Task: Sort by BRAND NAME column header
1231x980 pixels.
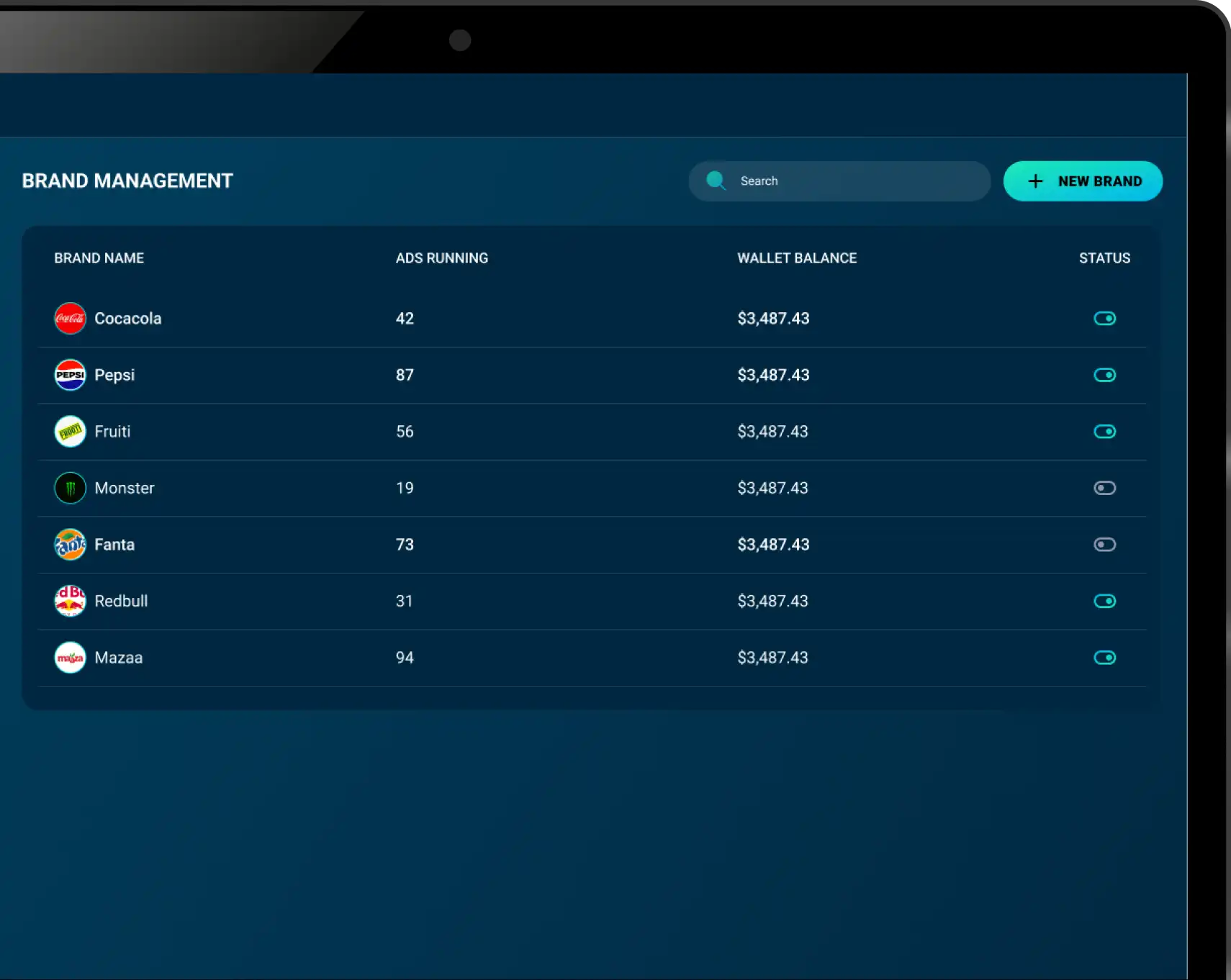Action: (x=99, y=258)
